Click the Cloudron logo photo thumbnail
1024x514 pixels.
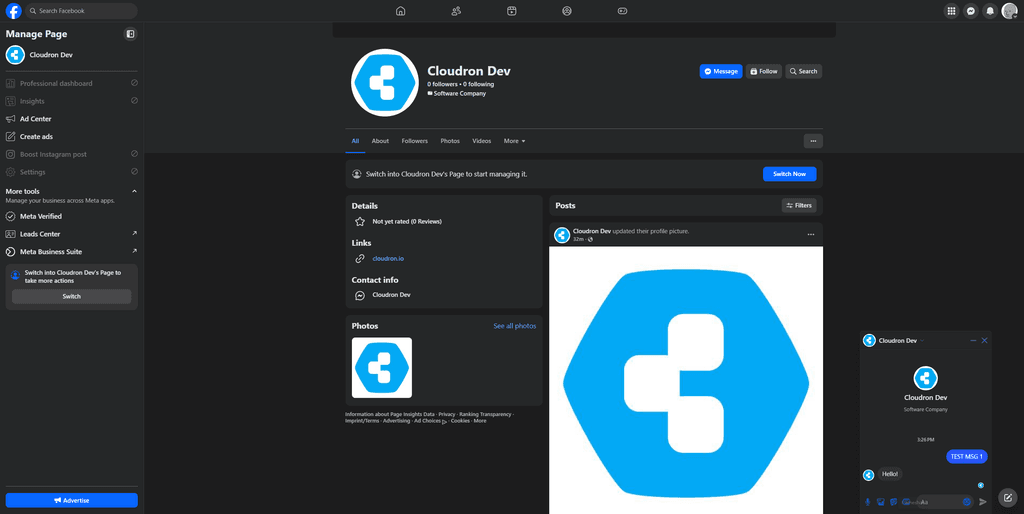[x=382, y=368]
